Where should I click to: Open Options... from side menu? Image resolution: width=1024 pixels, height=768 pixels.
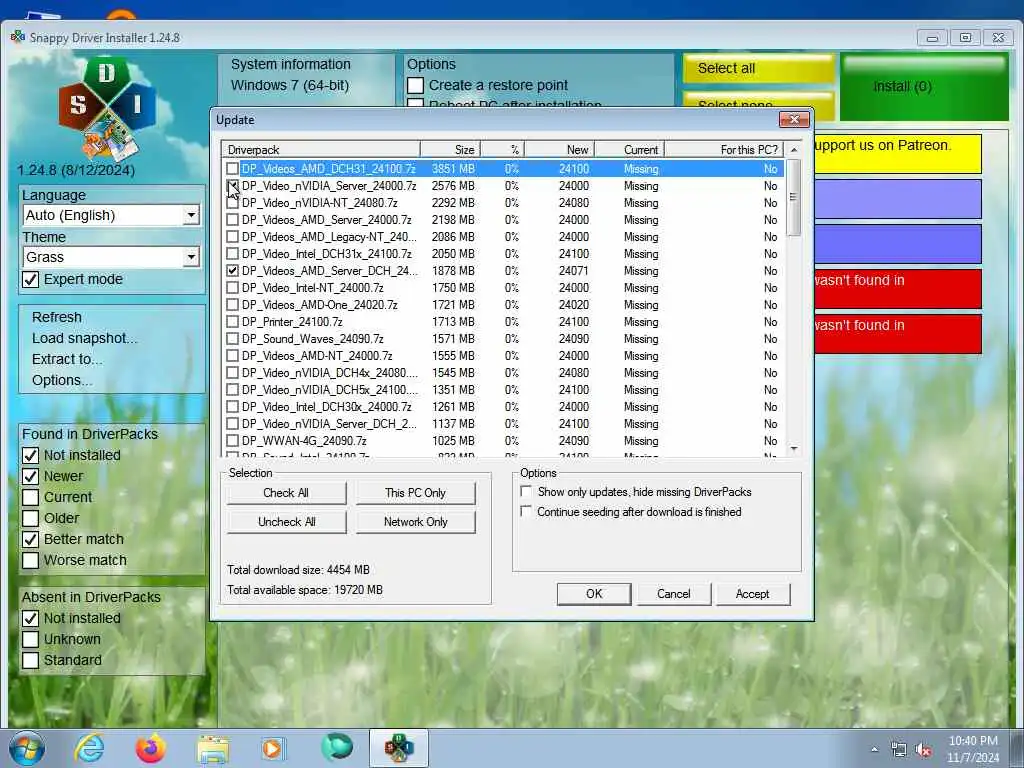(62, 379)
